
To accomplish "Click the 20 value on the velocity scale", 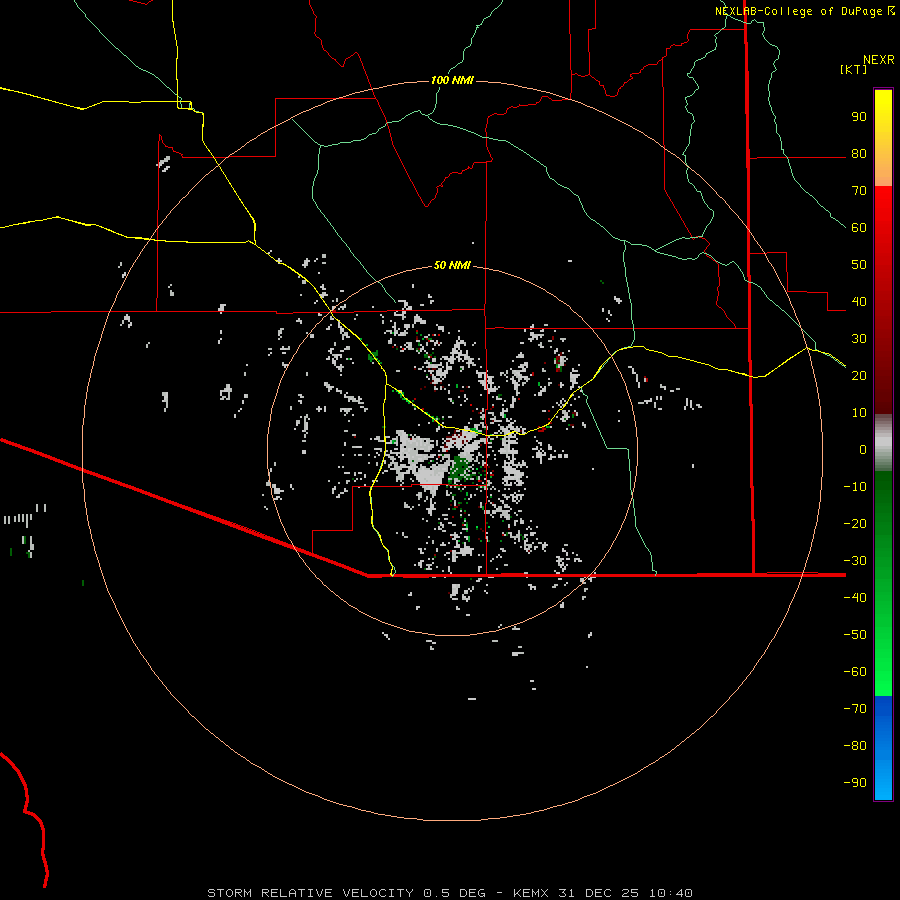I will click(x=859, y=376).
